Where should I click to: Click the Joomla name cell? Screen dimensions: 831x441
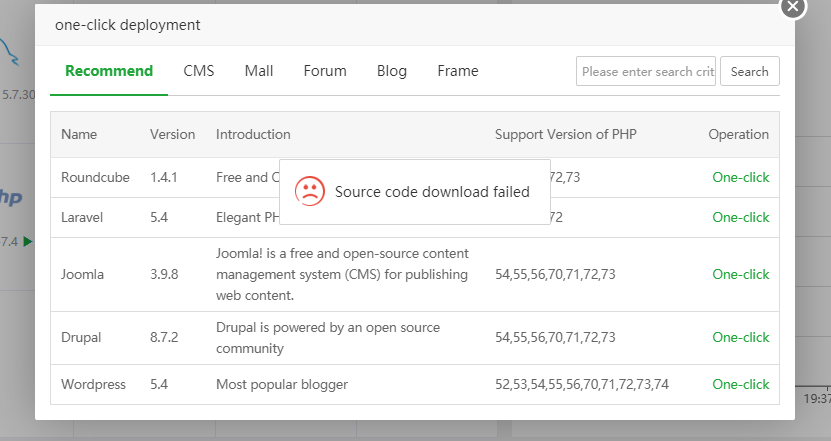pyautogui.click(x=82, y=274)
